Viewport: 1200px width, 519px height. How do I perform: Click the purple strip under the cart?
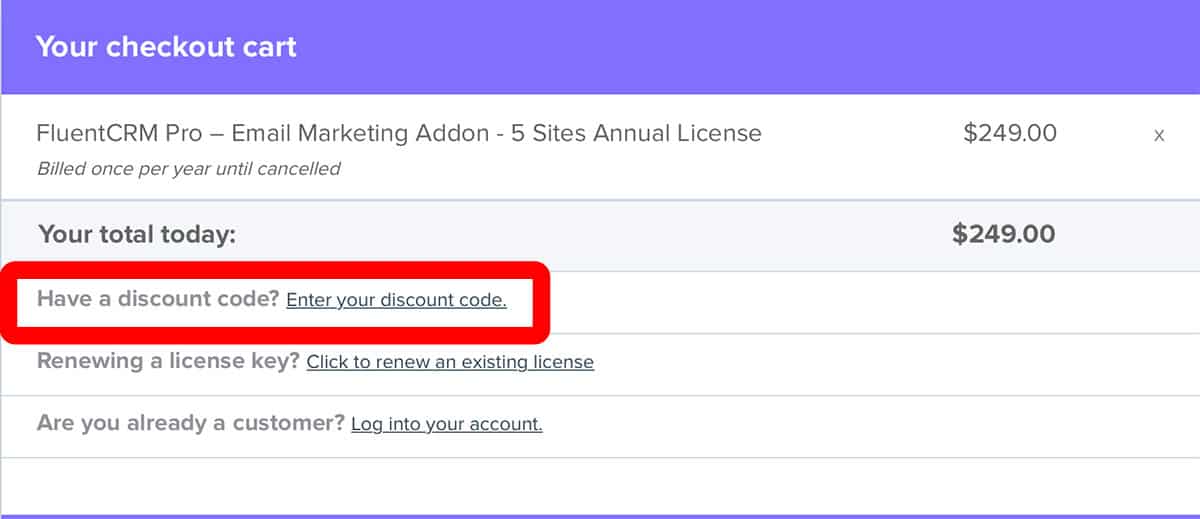pyautogui.click(x=600, y=517)
